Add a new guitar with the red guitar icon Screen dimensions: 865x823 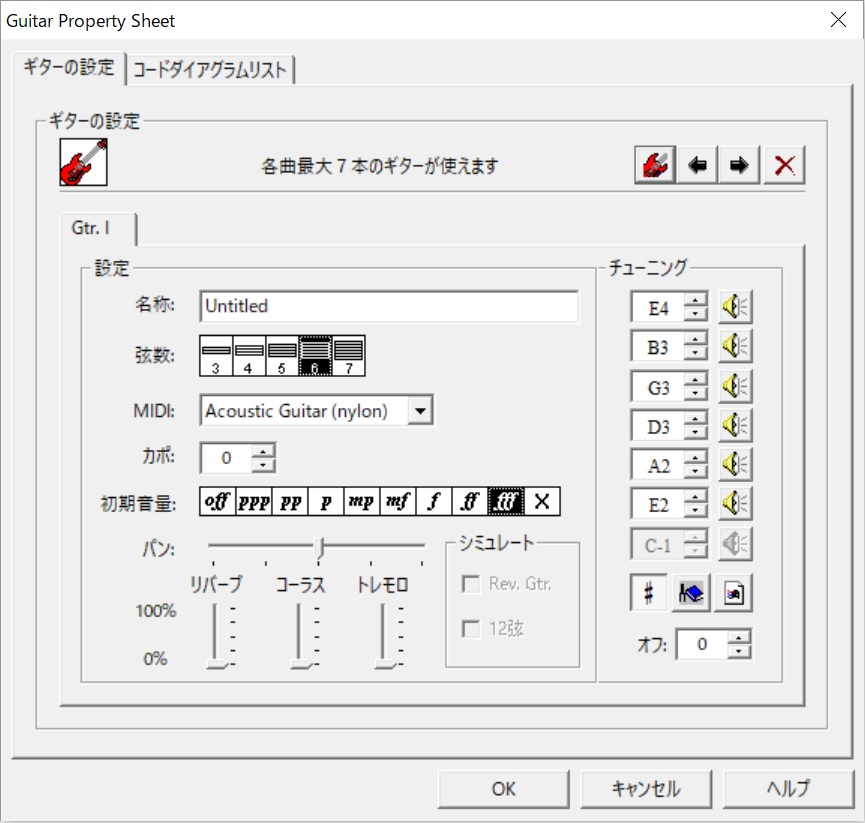pos(654,164)
